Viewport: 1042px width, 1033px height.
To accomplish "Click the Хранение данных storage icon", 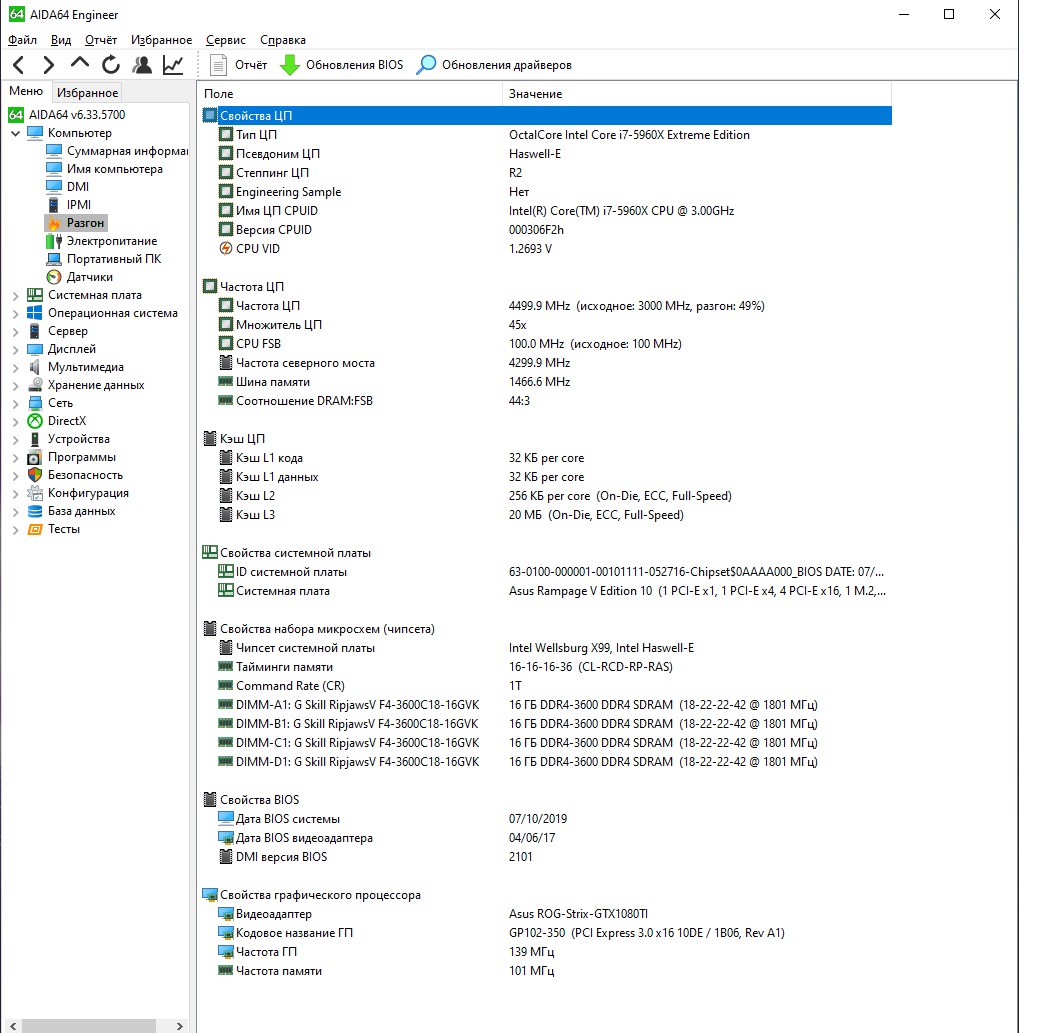I will coord(35,385).
